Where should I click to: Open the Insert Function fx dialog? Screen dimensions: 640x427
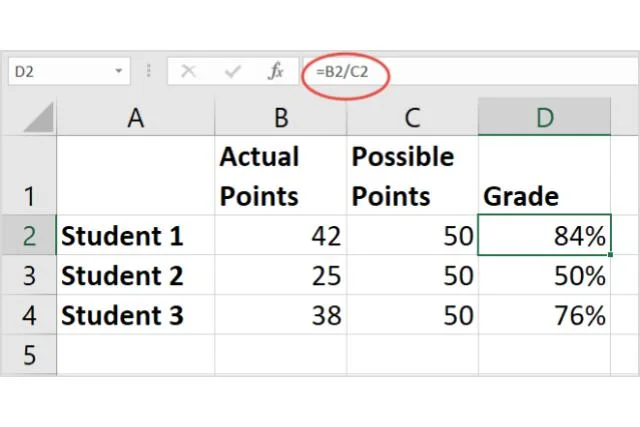[x=276, y=71]
